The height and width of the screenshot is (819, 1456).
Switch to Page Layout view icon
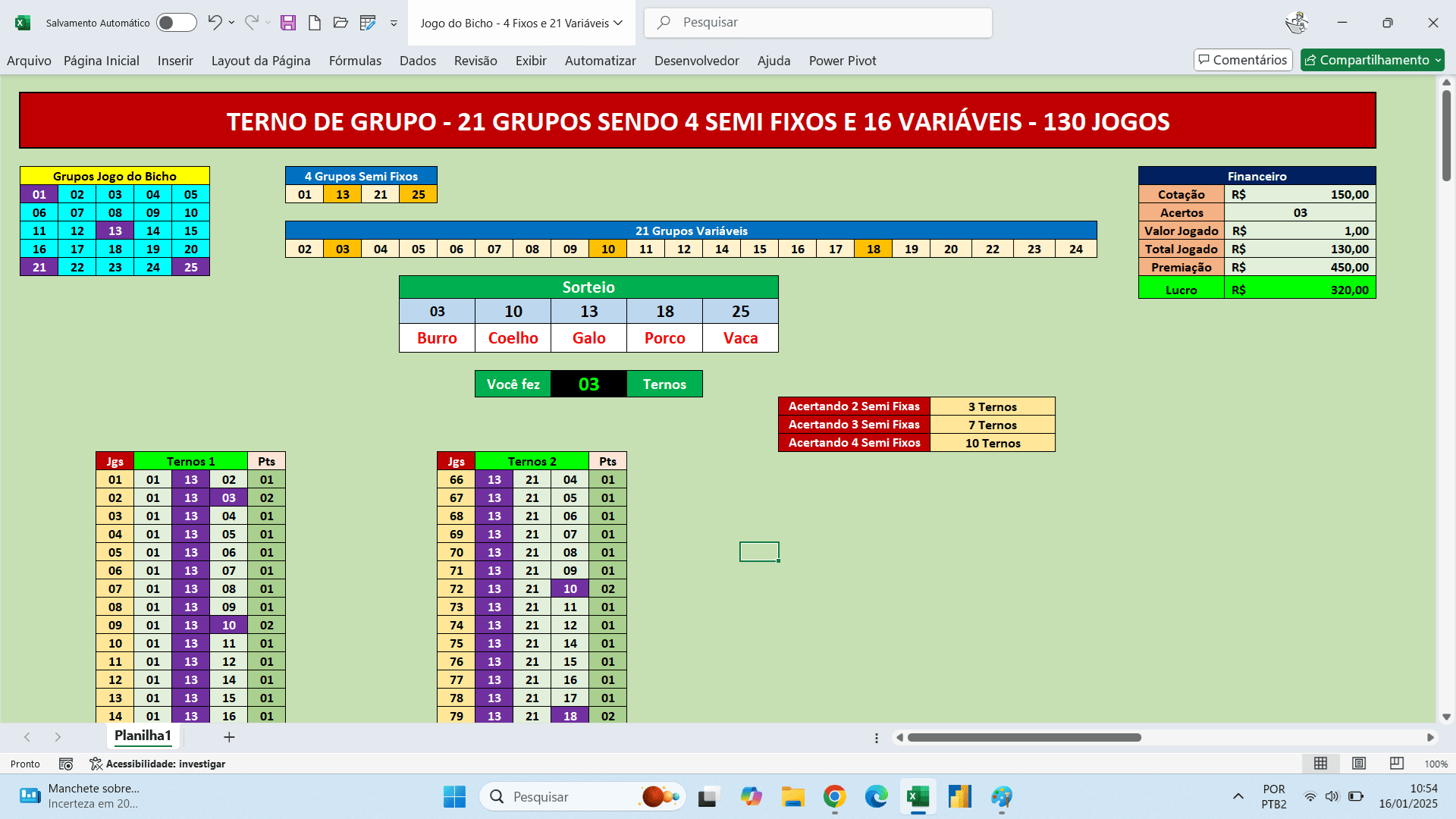coord(1359,764)
